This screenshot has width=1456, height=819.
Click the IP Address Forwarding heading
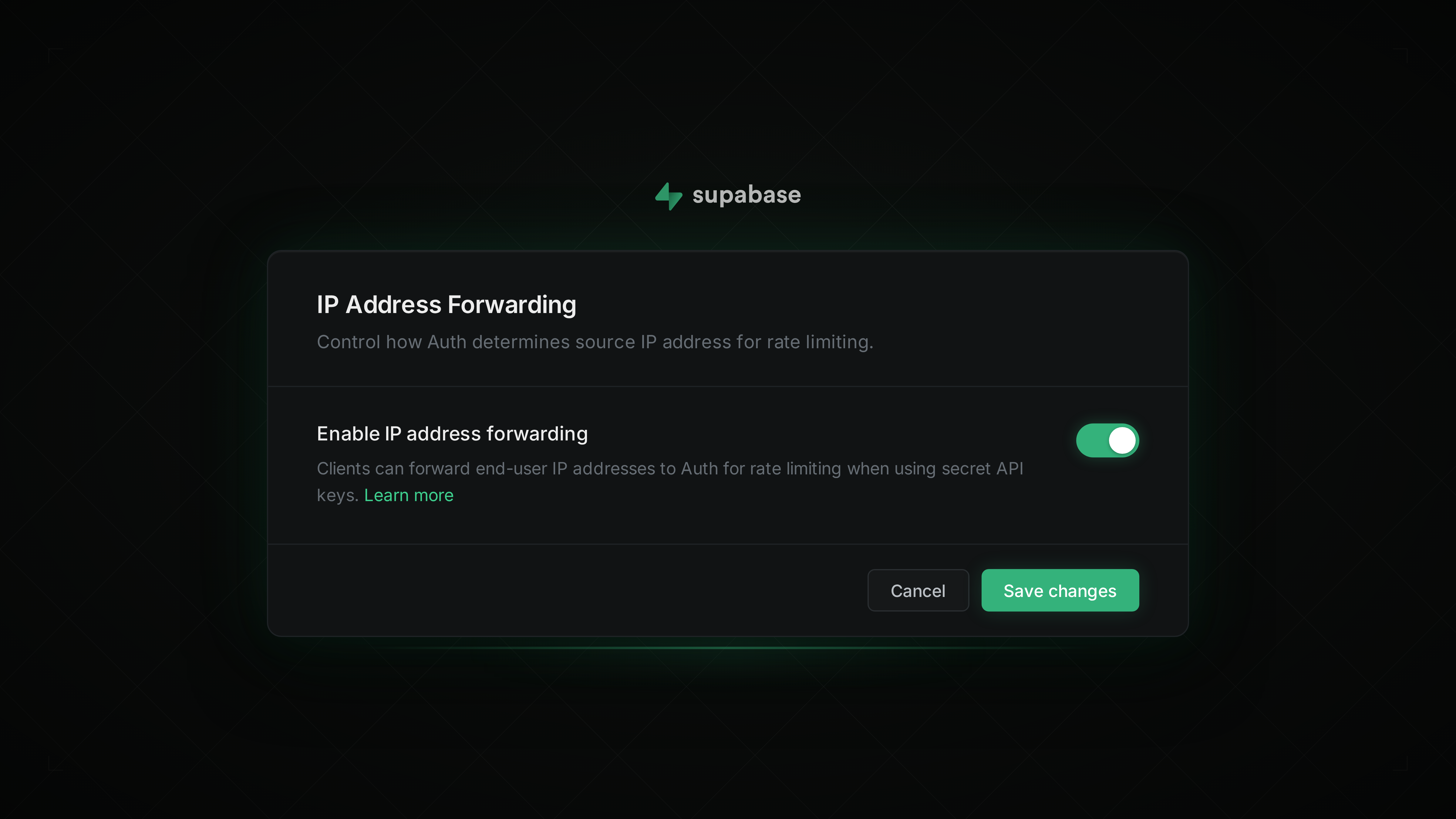(x=447, y=305)
